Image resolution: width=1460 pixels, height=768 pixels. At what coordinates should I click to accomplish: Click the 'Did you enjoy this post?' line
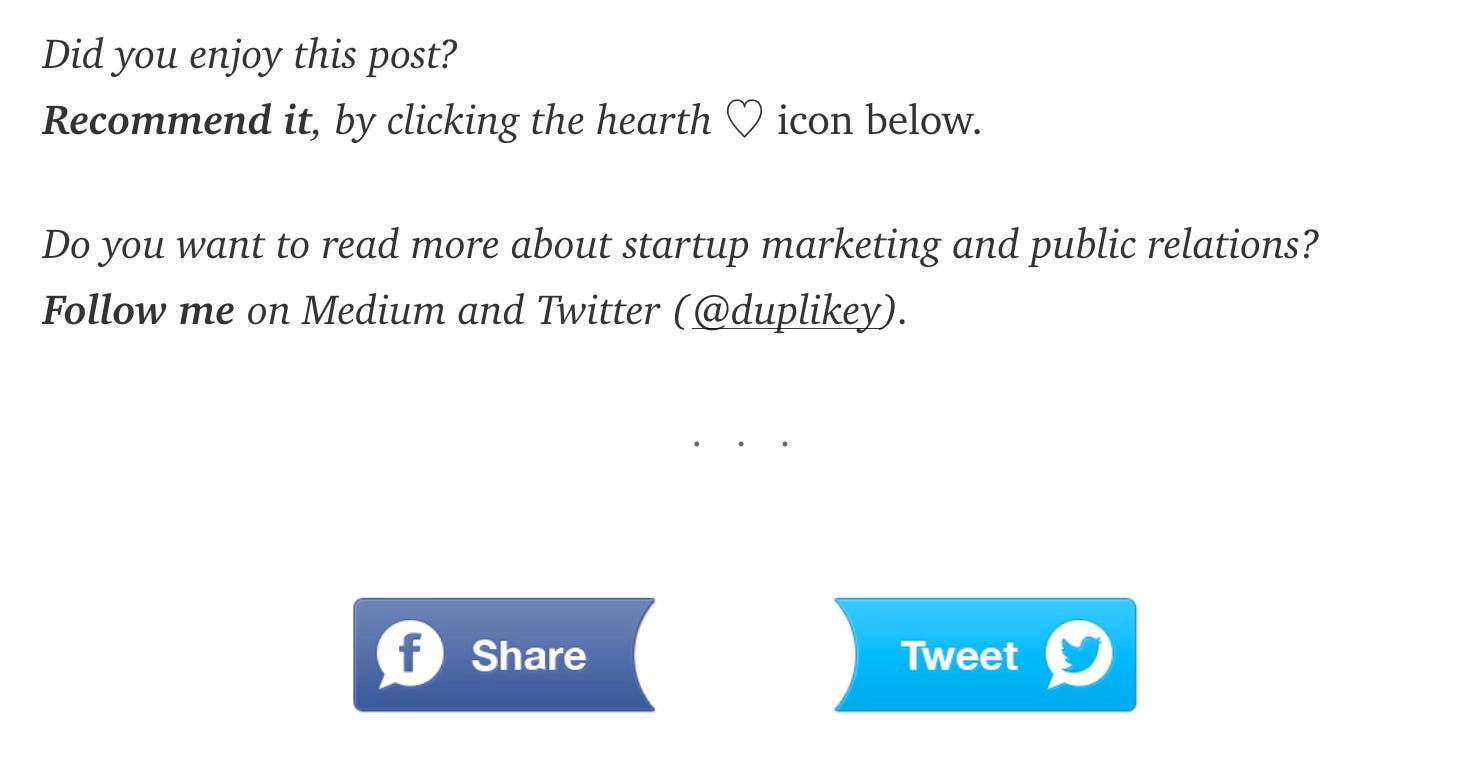[x=248, y=54]
